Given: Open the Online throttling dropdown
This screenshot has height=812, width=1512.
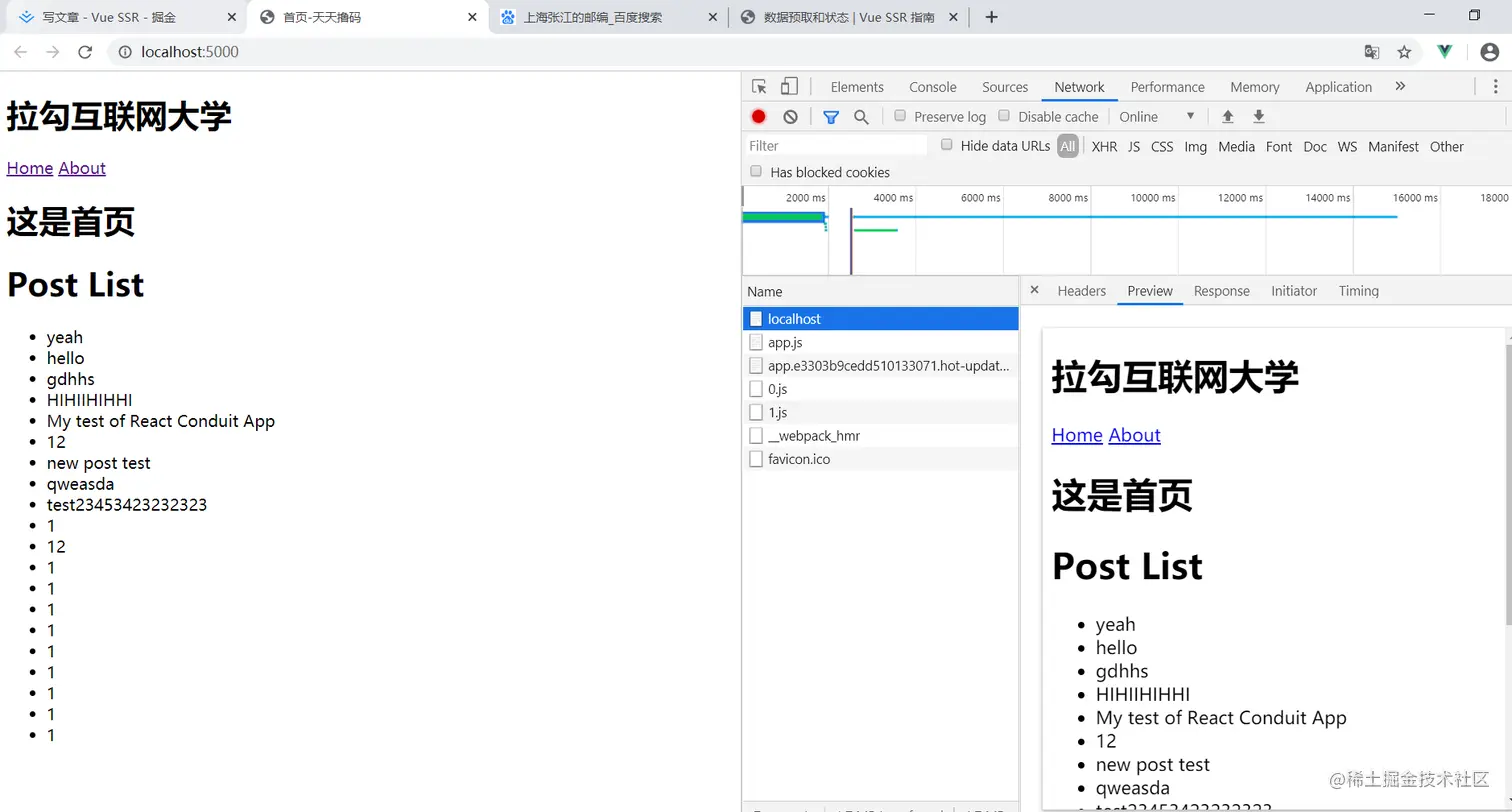Looking at the screenshot, I should coord(1157,117).
